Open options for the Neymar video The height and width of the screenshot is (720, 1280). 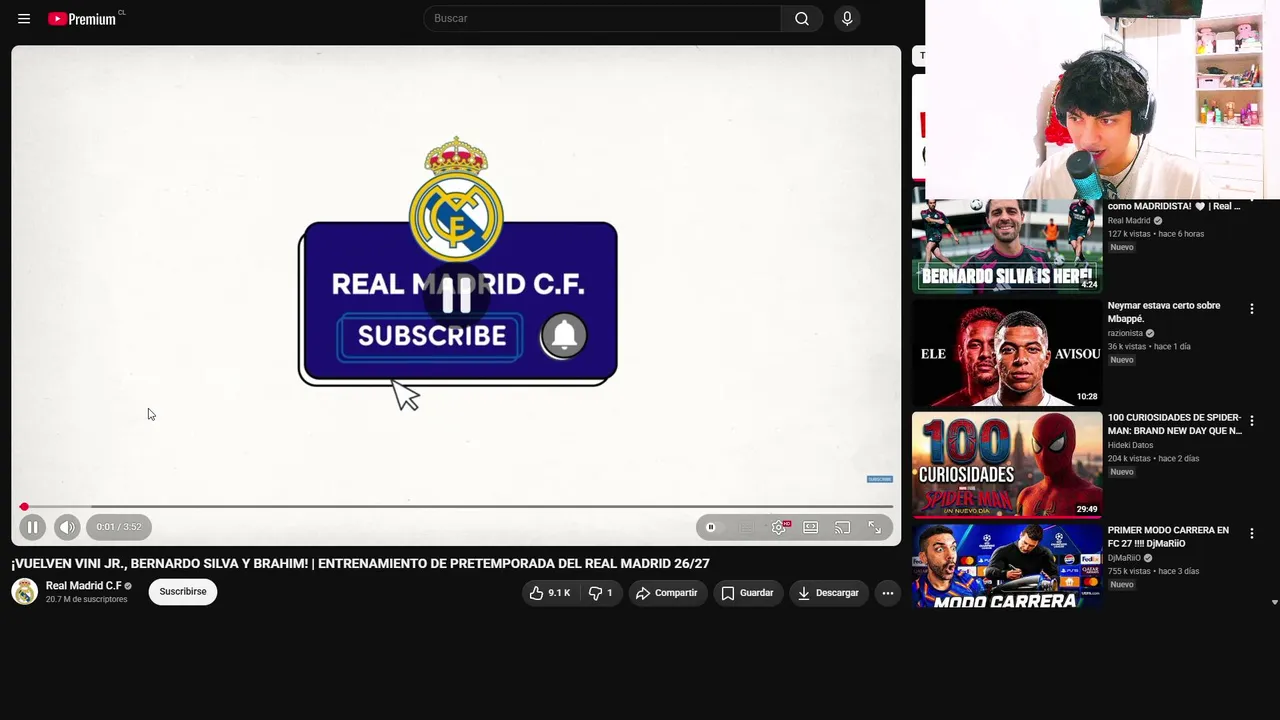pyautogui.click(x=1251, y=309)
